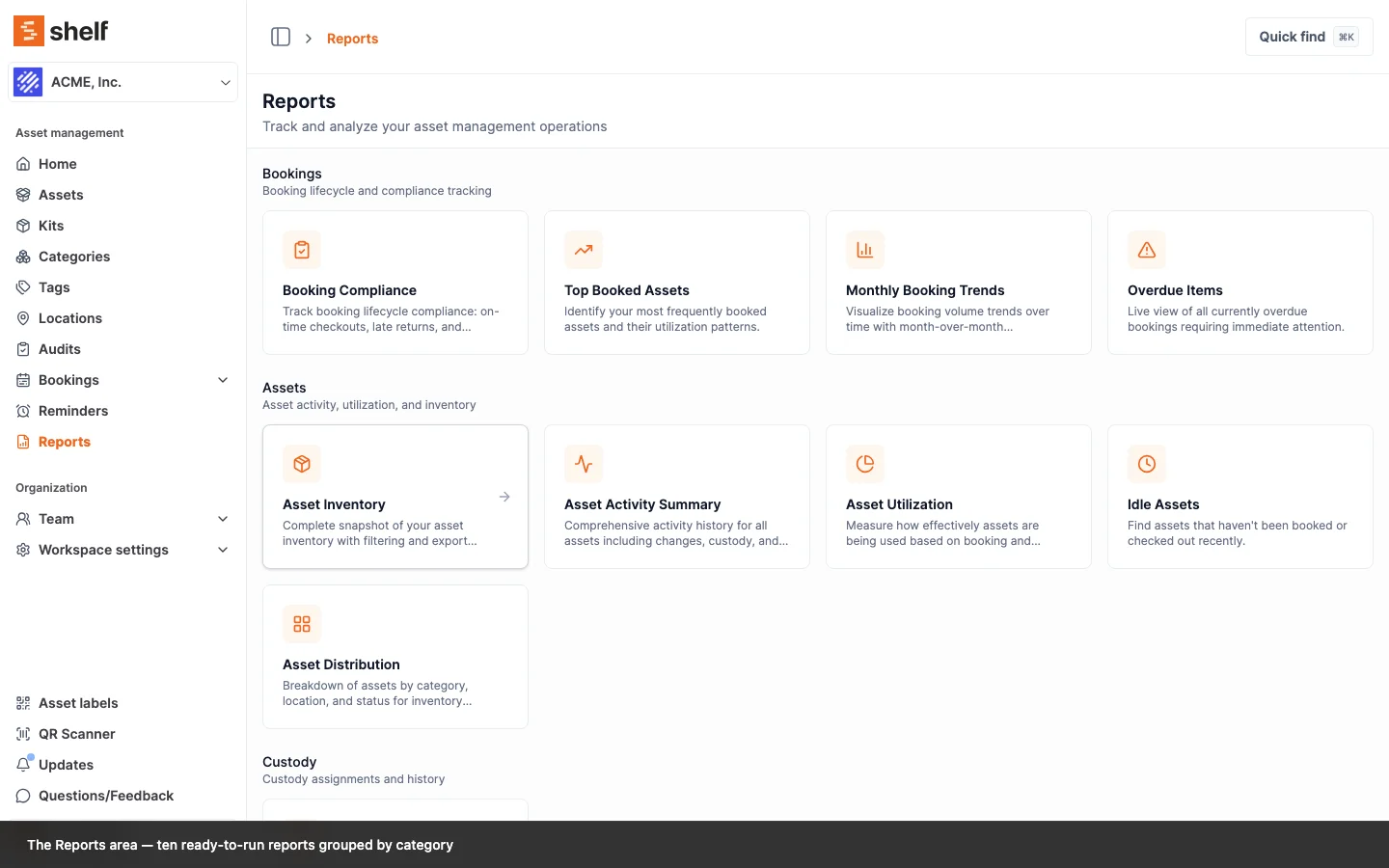Viewport: 1389px width, 868px height.
Task: Go to Assets in the sidebar
Action: (x=61, y=195)
